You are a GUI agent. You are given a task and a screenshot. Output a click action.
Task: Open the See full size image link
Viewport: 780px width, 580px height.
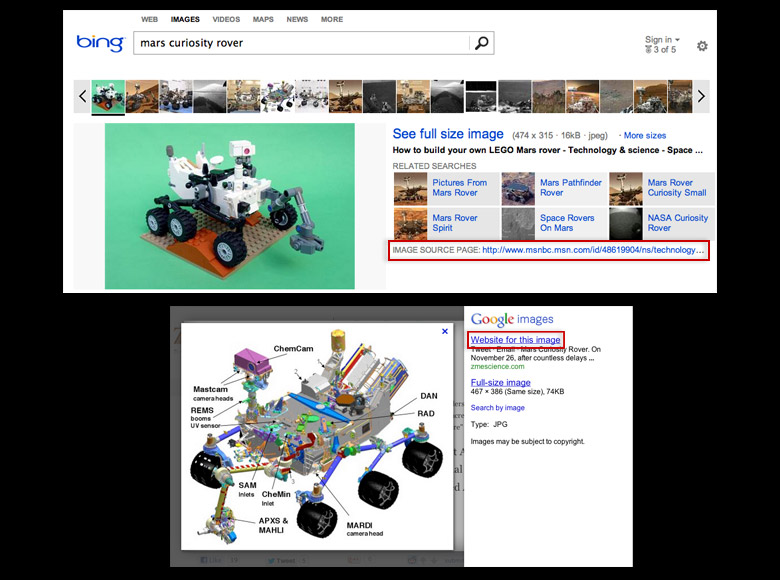(448, 134)
